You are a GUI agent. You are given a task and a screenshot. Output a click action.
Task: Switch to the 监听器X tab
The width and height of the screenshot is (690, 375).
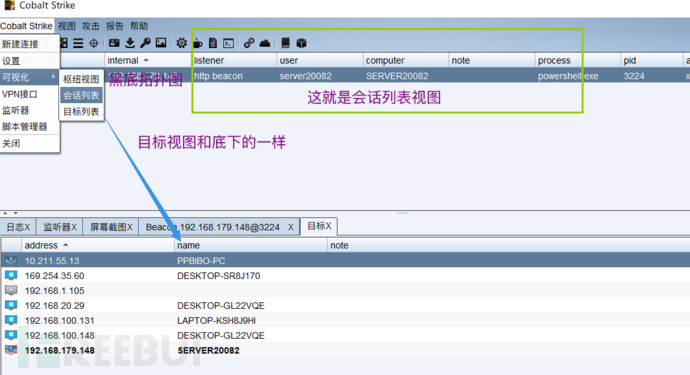59,227
